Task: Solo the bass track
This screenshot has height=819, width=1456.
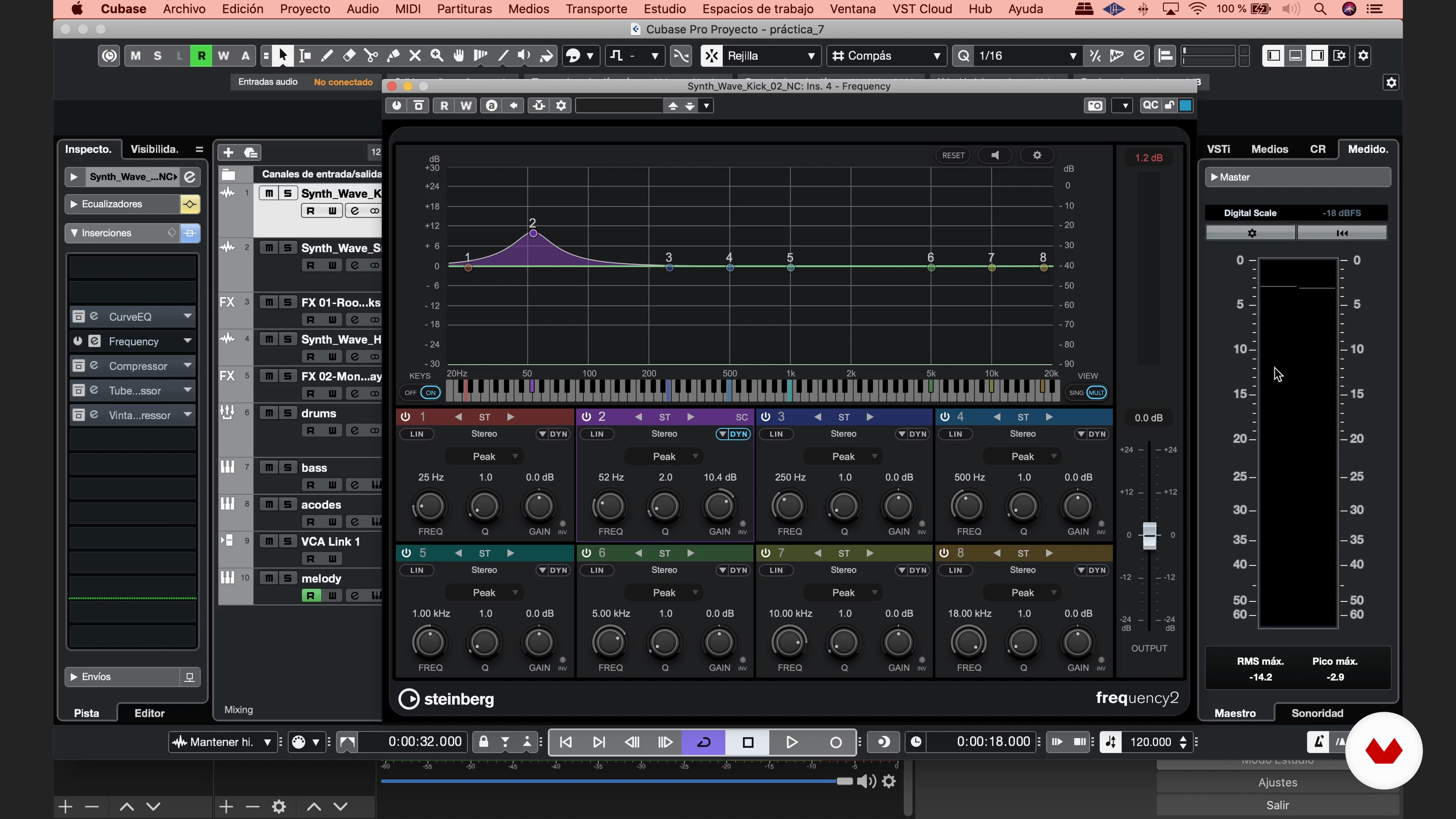Action: 288,468
